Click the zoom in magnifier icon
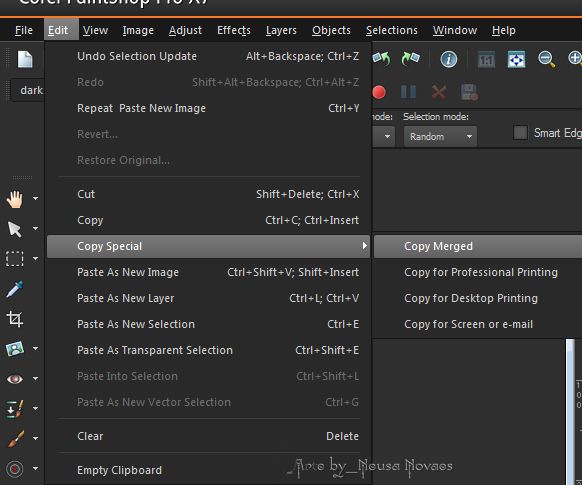This screenshot has height=485, width=582. pyautogui.click(x=575, y=59)
